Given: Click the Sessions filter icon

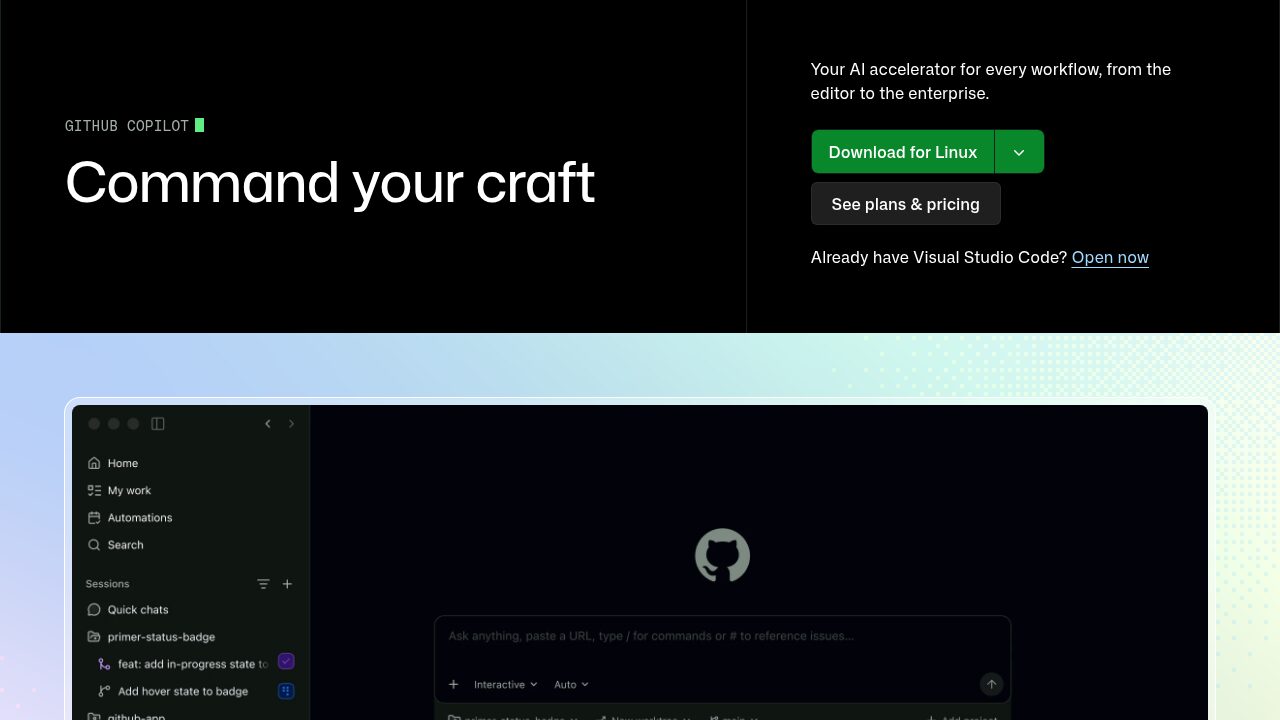Looking at the screenshot, I should 263,584.
